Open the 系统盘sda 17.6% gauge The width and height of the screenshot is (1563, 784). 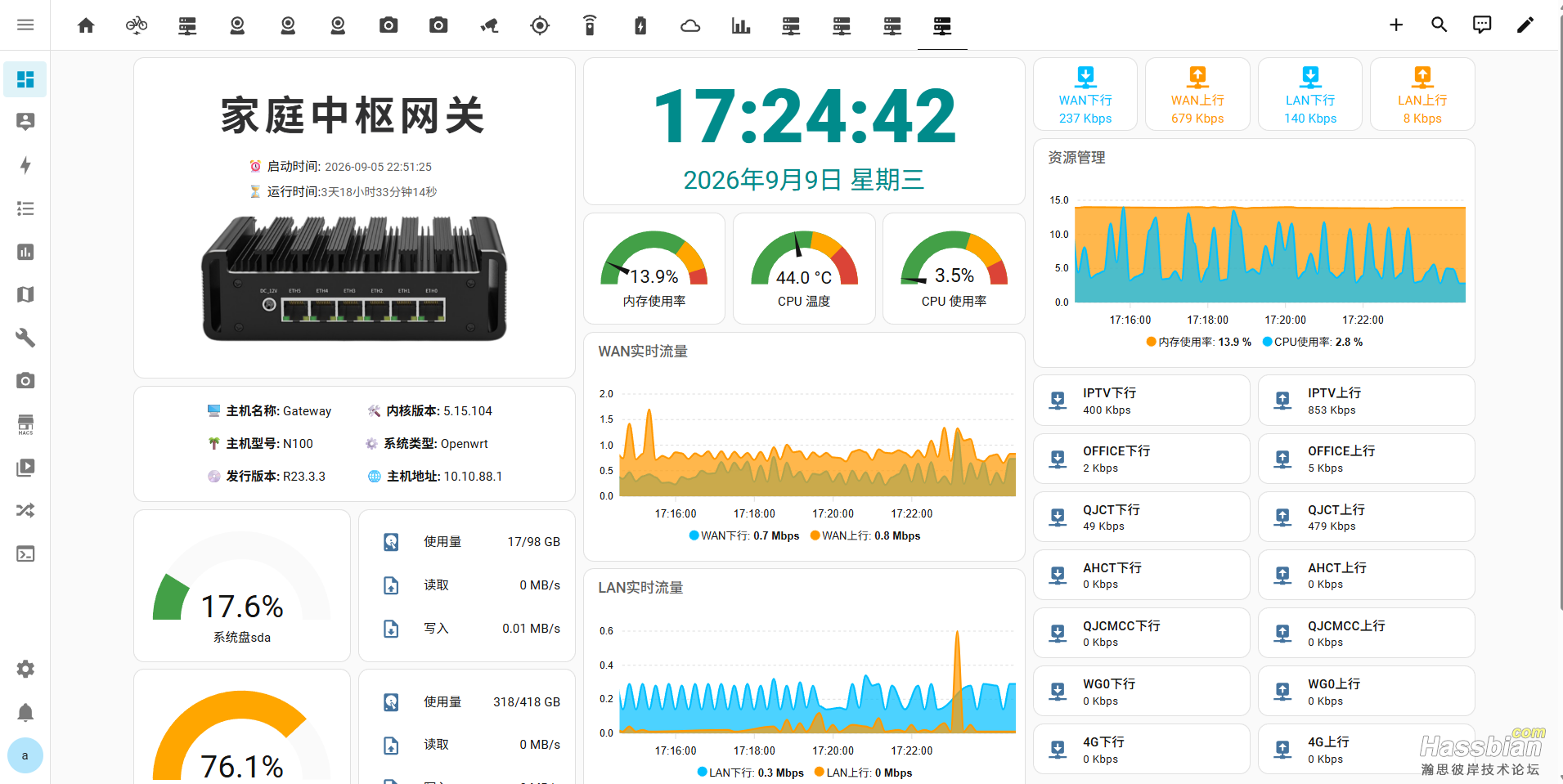coord(242,586)
